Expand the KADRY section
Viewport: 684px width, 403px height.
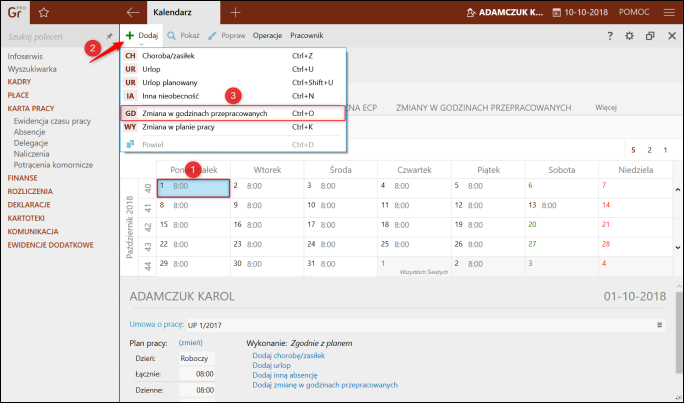tap(19, 82)
